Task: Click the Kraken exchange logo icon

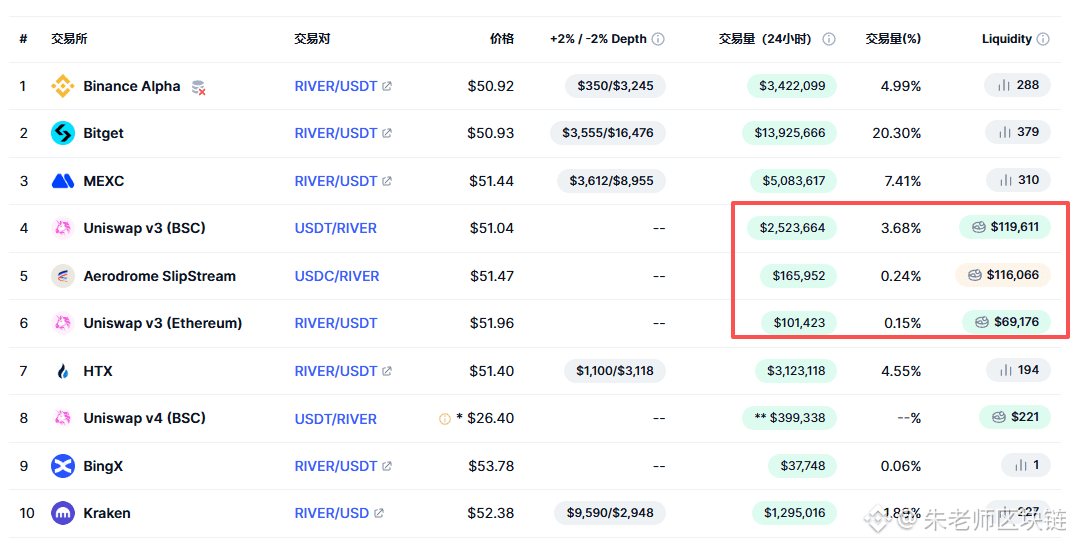Action: coord(63,513)
